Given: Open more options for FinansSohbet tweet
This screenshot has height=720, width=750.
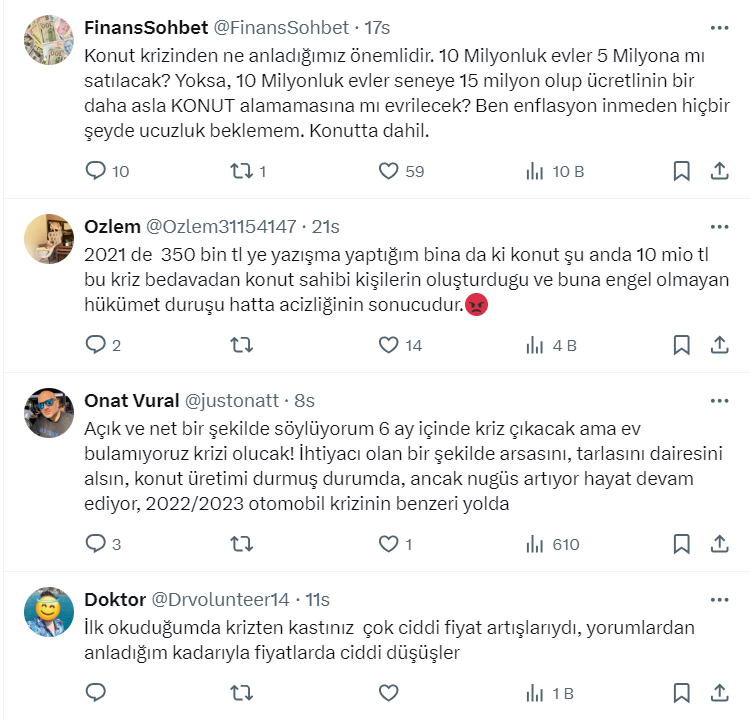Looking at the screenshot, I should click(x=718, y=27).
